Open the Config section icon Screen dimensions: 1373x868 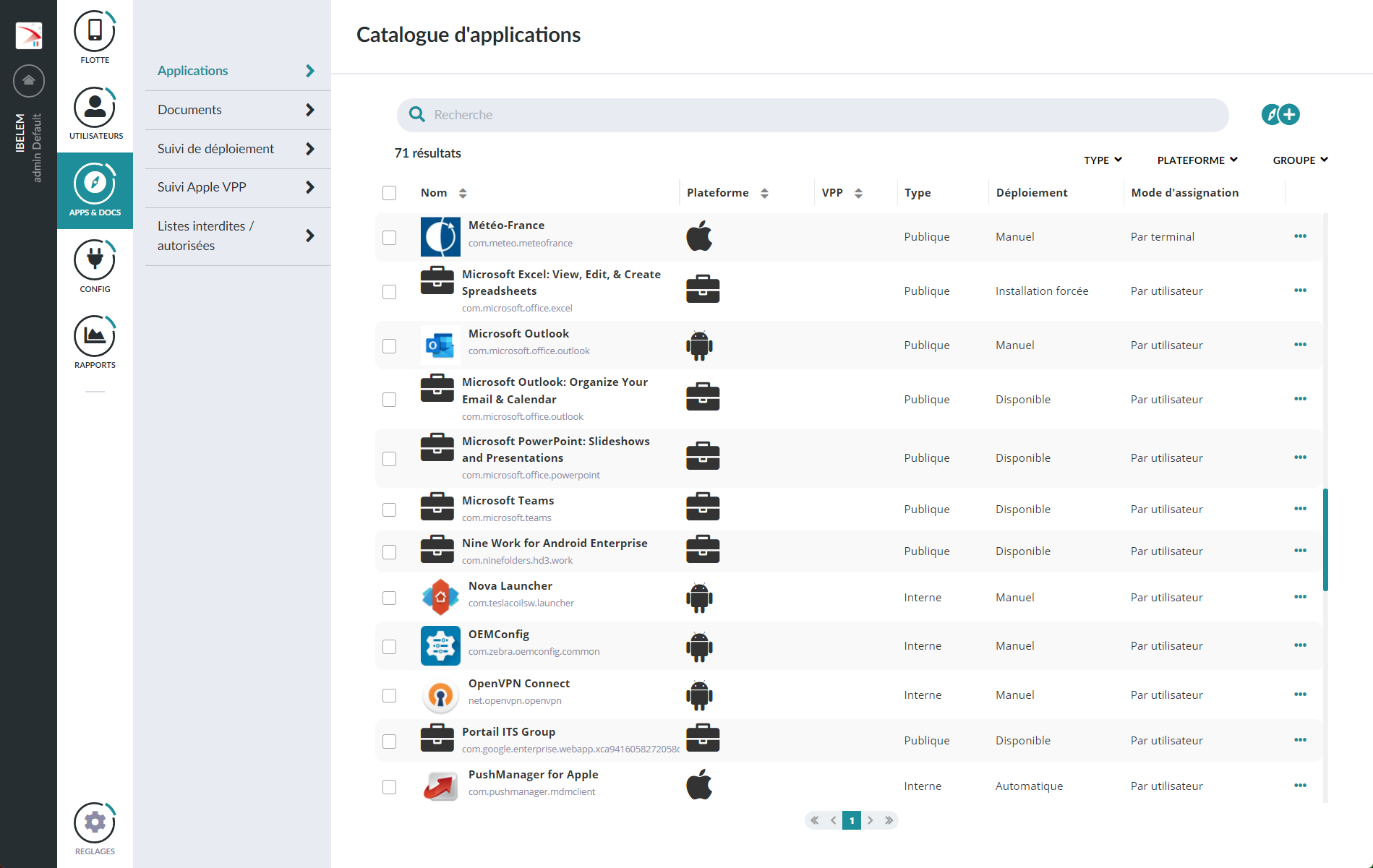pos(95,261)
